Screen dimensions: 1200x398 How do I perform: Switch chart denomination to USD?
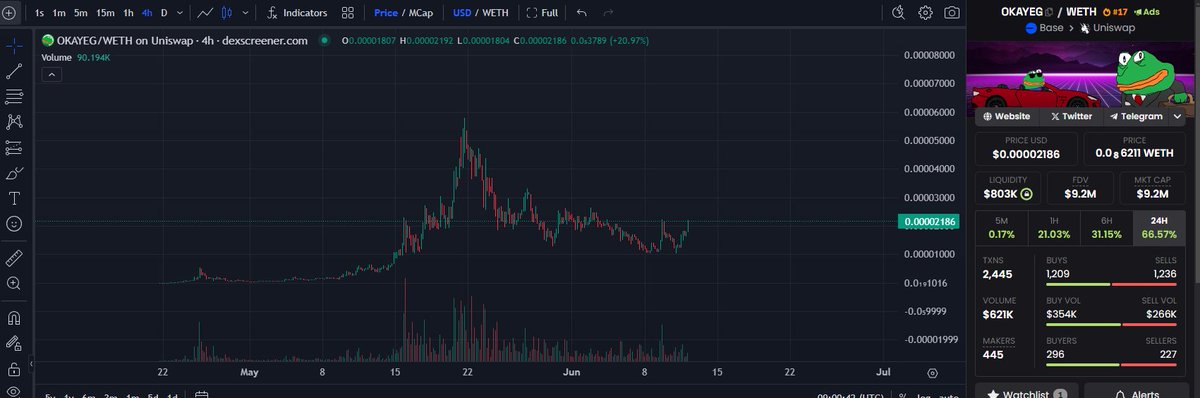tap(461, 13)
